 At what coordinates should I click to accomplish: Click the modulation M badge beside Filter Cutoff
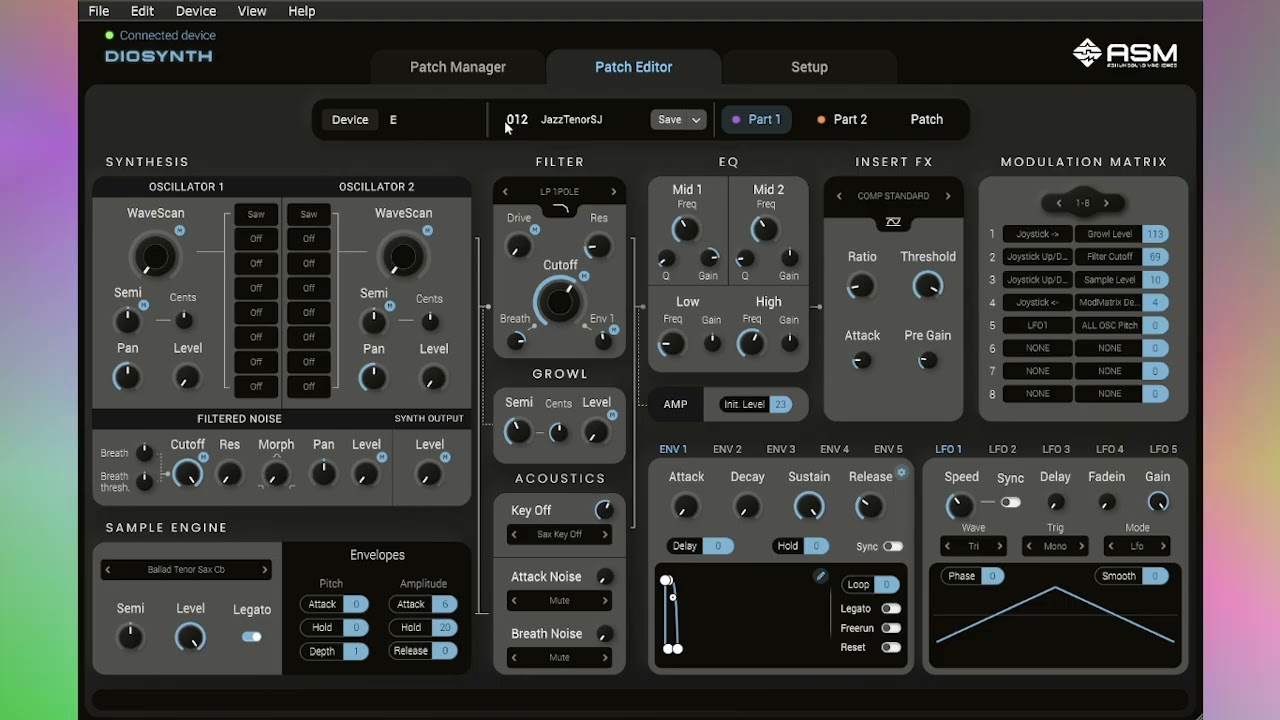(x=584, y=276)
